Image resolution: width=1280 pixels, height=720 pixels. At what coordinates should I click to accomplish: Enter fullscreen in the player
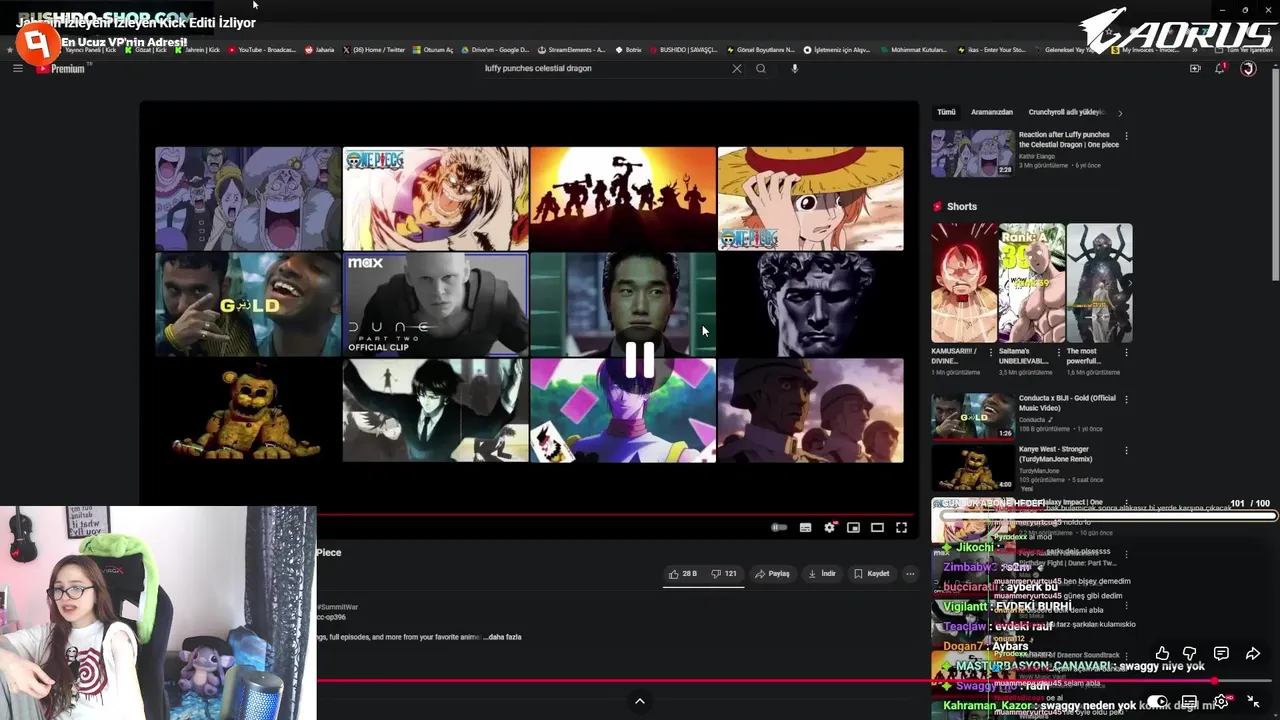tap(901, 527)
